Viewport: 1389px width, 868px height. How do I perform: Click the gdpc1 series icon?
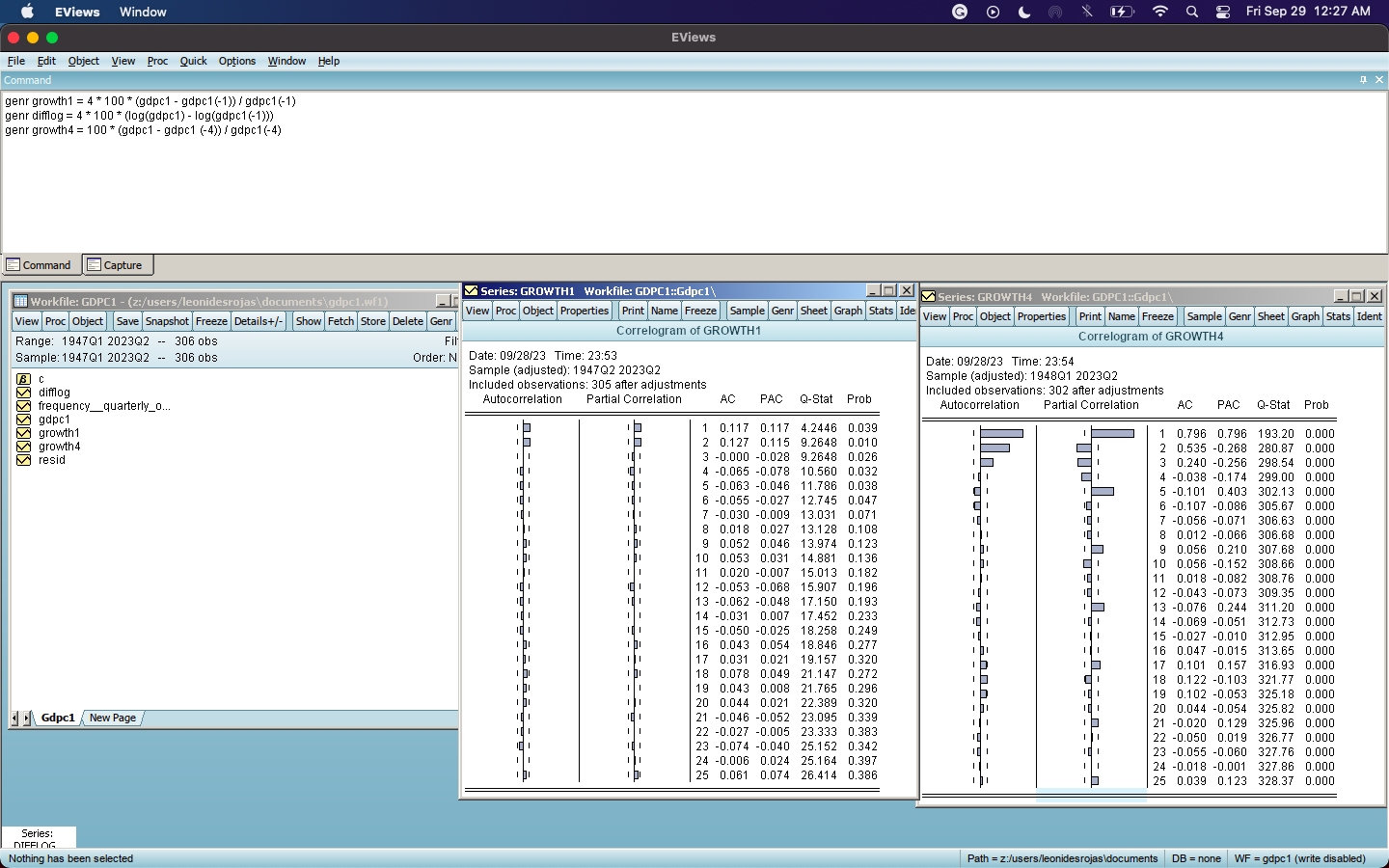coord(23,420)
